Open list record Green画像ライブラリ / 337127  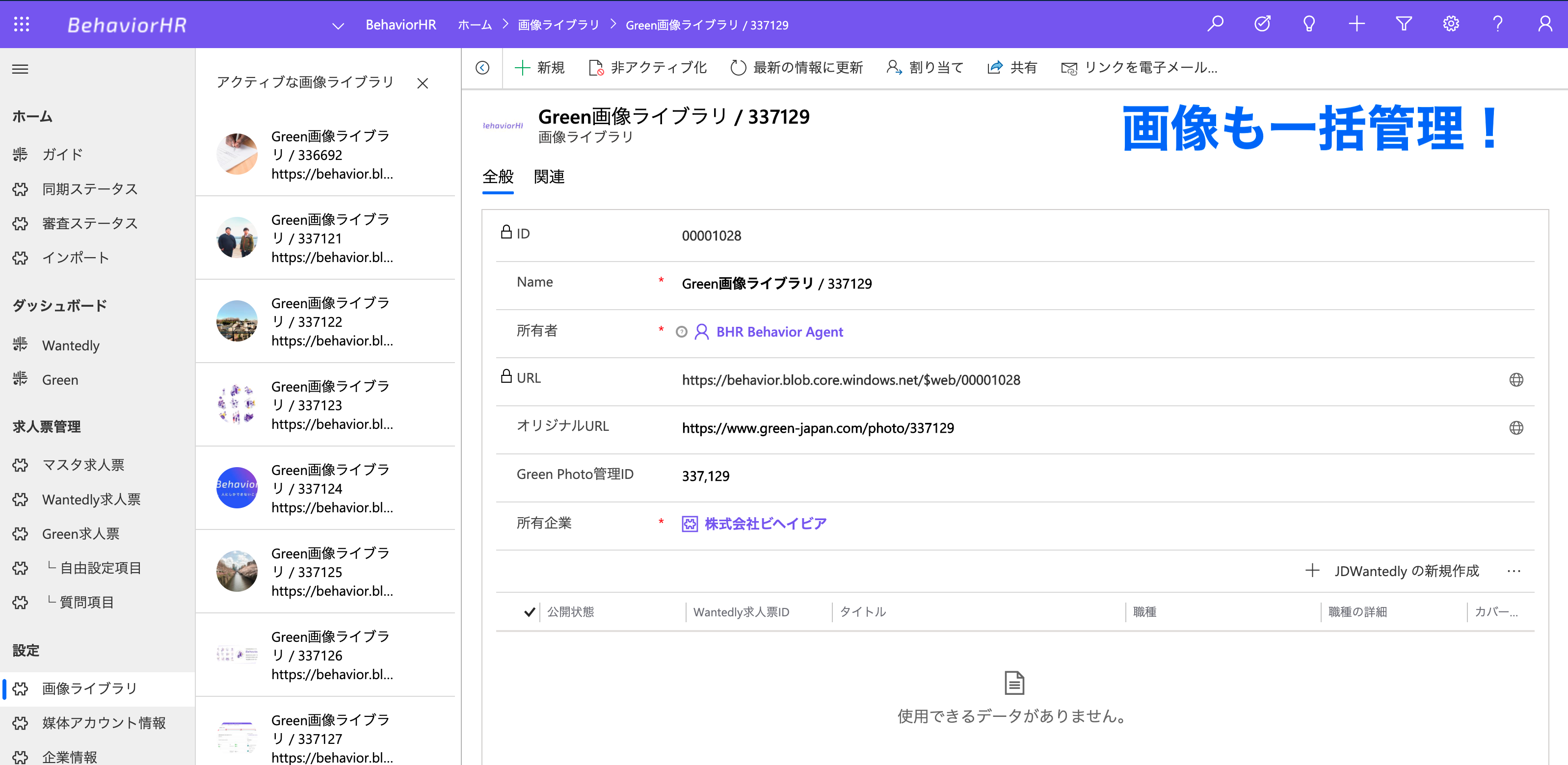click(325, 732)
